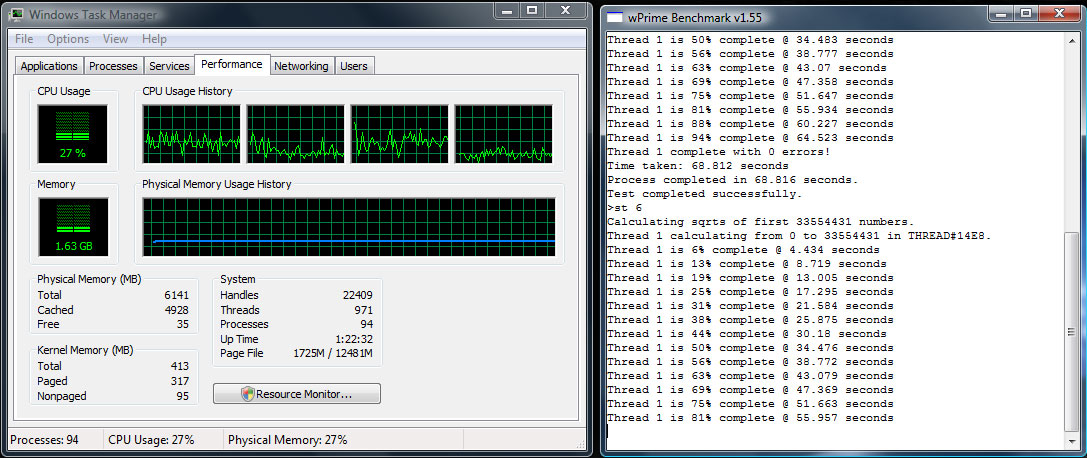
Task: Click the Page File value 1725M / 12481M
Action: 333,353
